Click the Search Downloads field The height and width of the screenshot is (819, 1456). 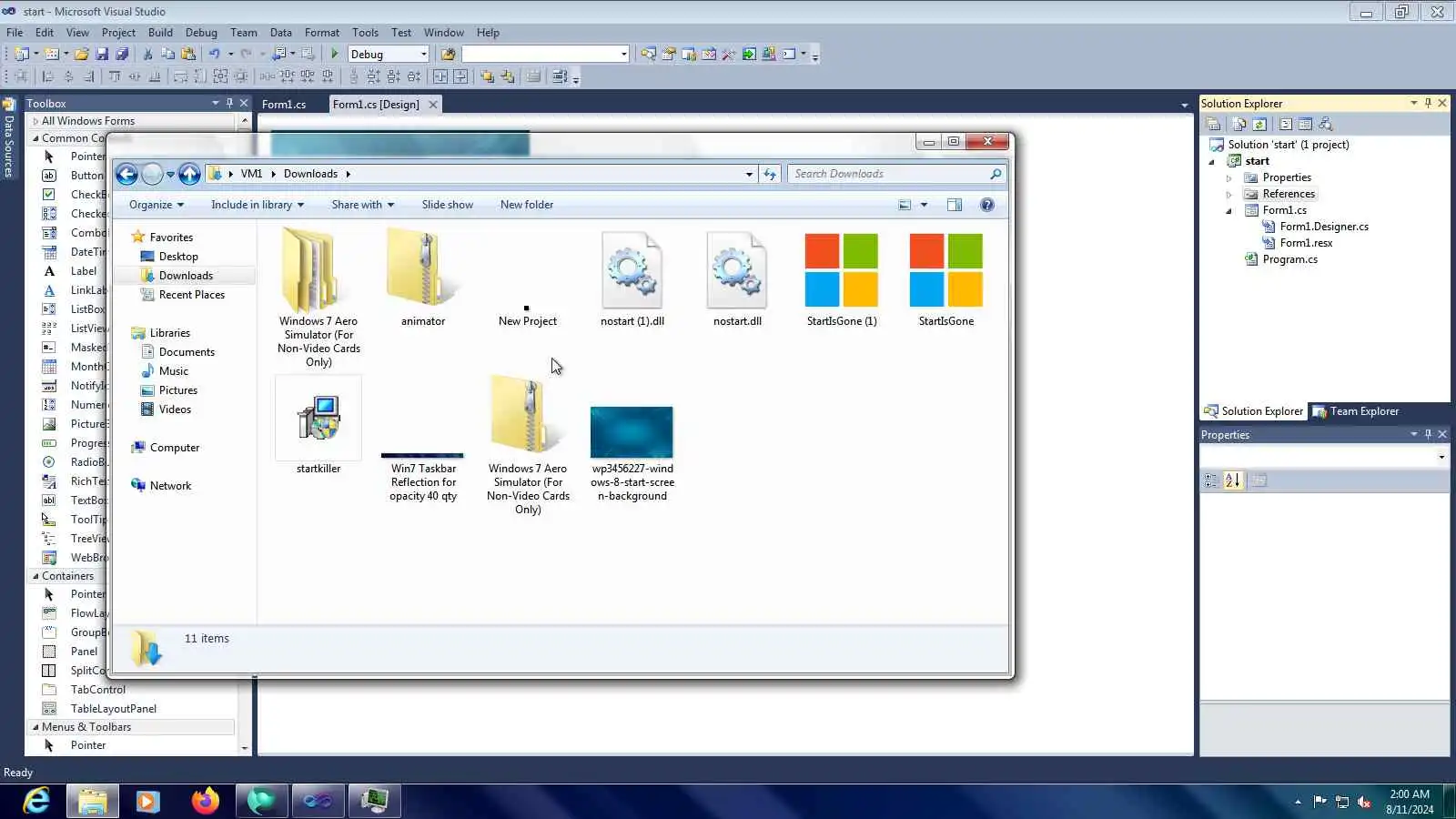[x=896, y=174]
